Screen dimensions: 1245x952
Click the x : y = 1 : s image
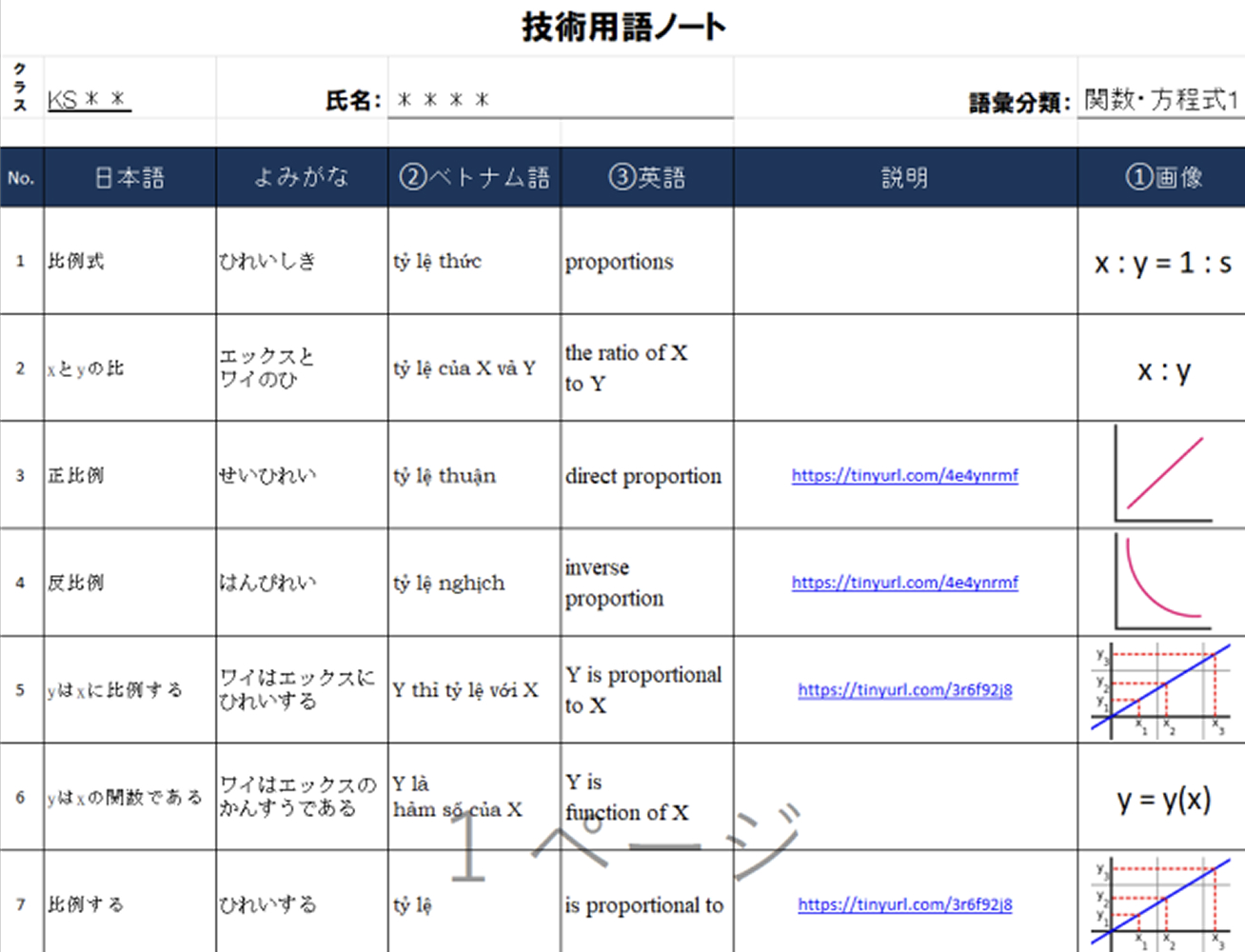pos(1166,260)
